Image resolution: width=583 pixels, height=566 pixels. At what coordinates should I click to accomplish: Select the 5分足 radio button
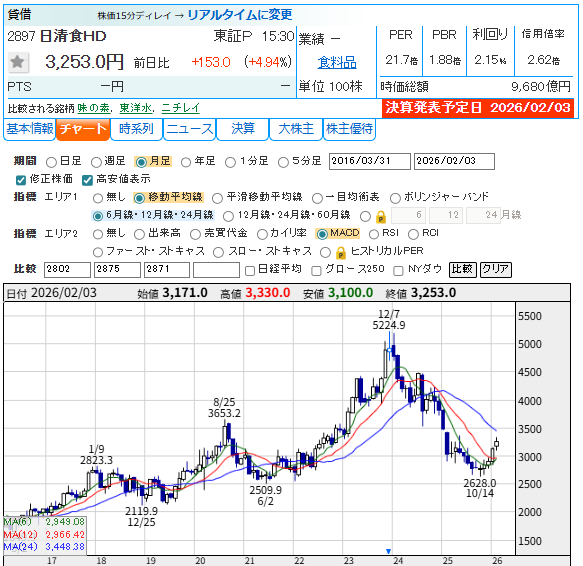tap(283, 162)
